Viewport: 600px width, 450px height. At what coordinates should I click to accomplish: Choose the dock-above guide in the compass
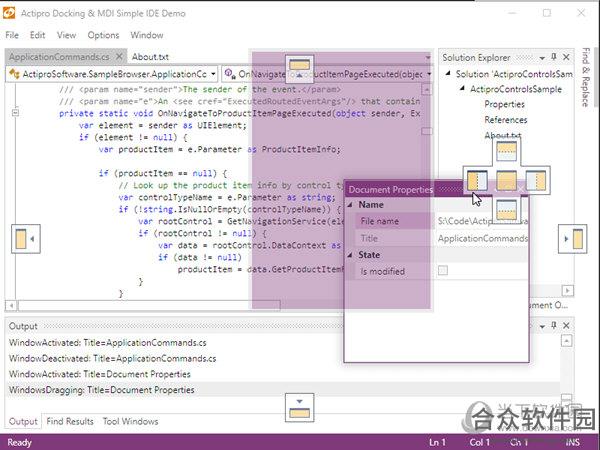click(x=506, y=151)
